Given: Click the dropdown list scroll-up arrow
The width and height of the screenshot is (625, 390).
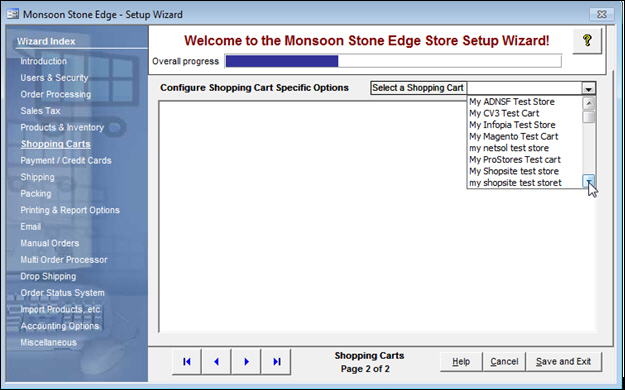Looking at the screenshot, I should pyautogui.click(x=589, y=103).
